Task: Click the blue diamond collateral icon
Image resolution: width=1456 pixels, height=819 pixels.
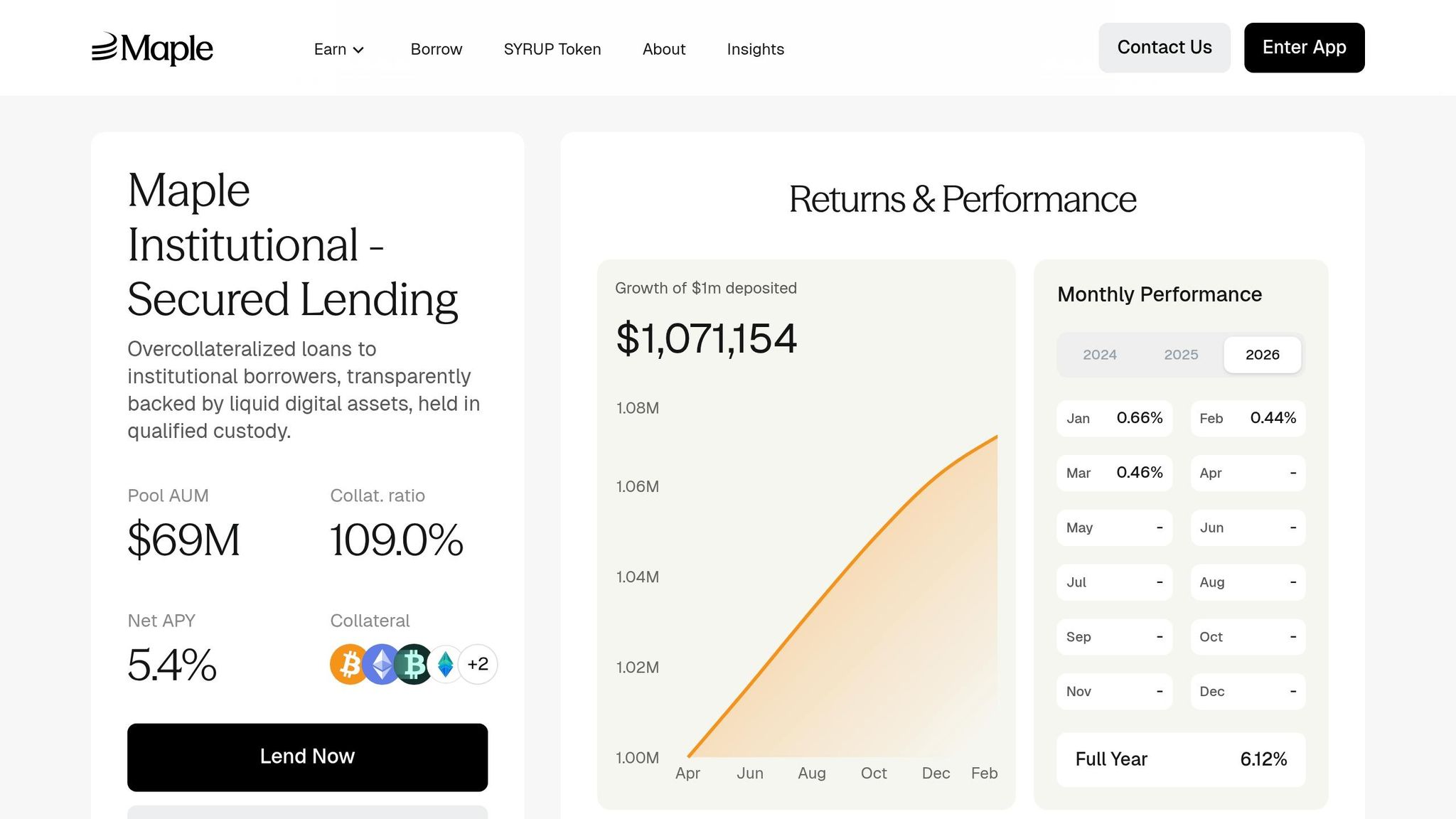Action: (x=446, y=665)
